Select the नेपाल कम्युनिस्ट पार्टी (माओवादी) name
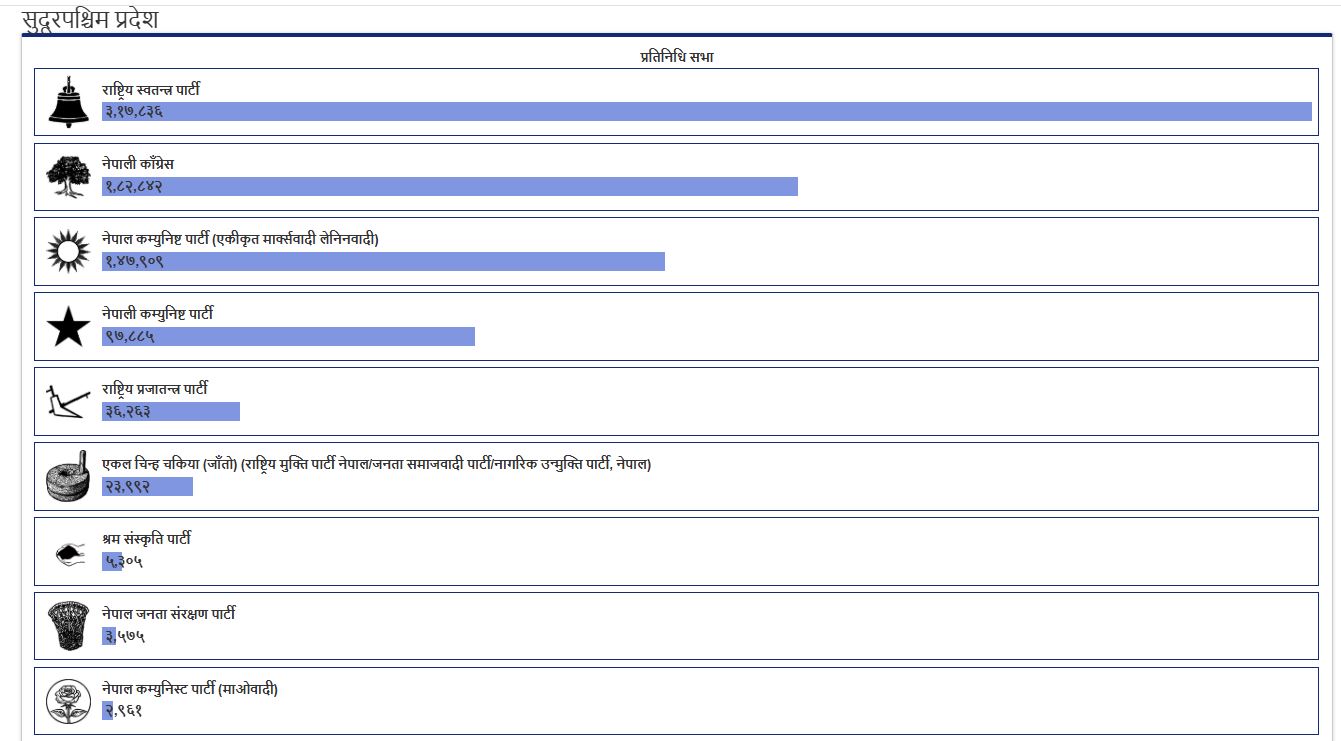Image resolution: width=1341 pixels, height=741 pixels. [189, 689]
